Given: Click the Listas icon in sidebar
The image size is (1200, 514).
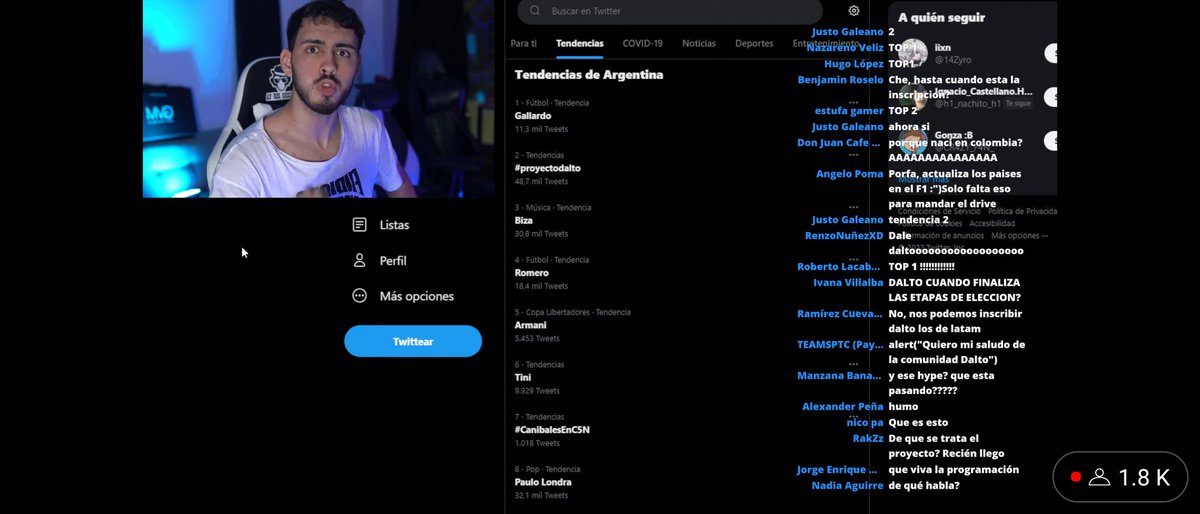Looking at the screenshot, I should pyautogui.click(x=360, y=225).
